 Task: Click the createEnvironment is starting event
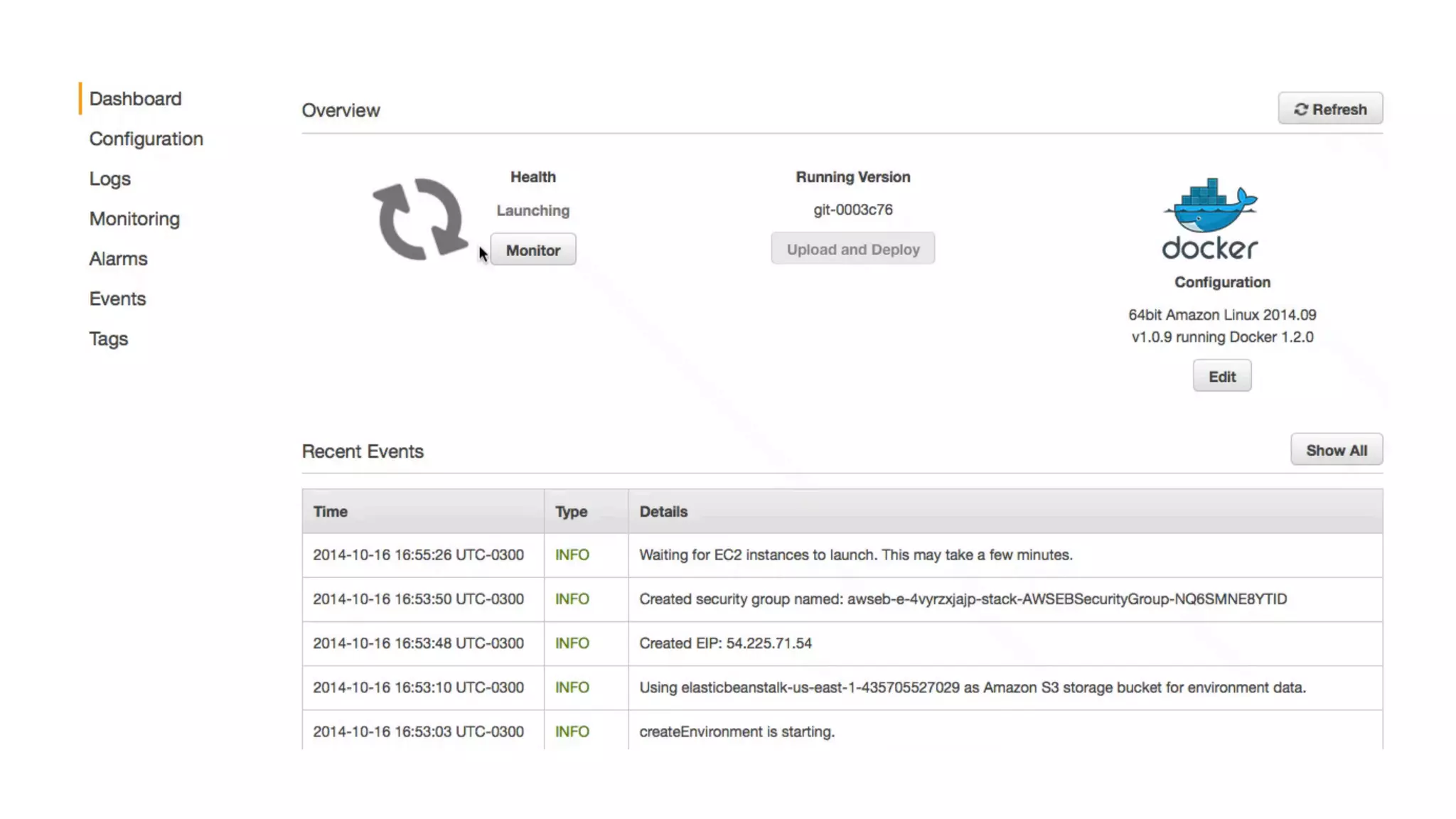(737, 732)
